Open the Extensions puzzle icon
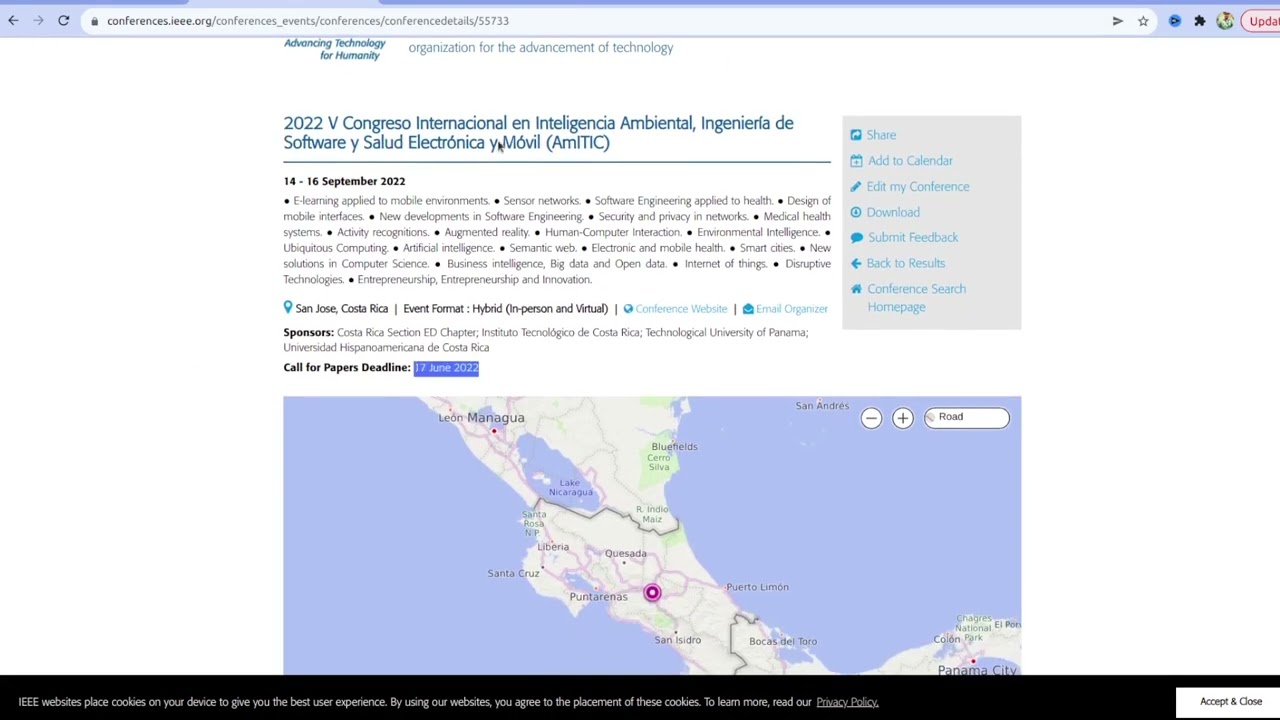The height and width of the screenshot is (720, 1280). point(1200,21)
